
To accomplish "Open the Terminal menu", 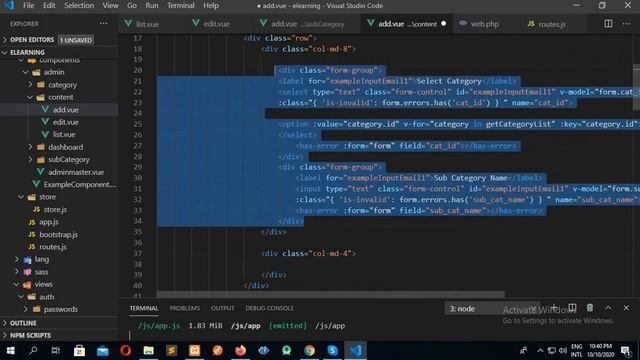I will (x=181, y=6).
